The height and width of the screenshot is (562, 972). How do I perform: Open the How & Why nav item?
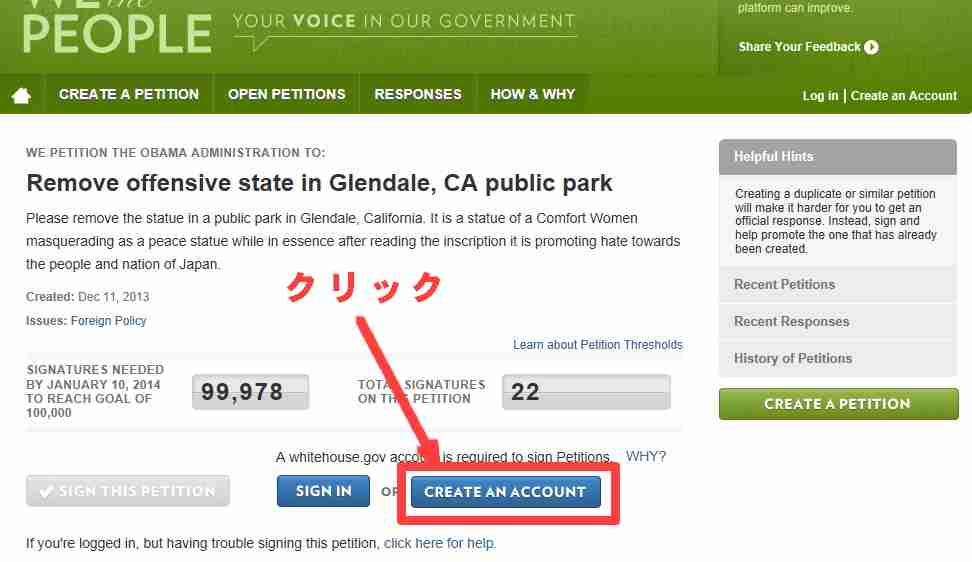coord(532,94)
